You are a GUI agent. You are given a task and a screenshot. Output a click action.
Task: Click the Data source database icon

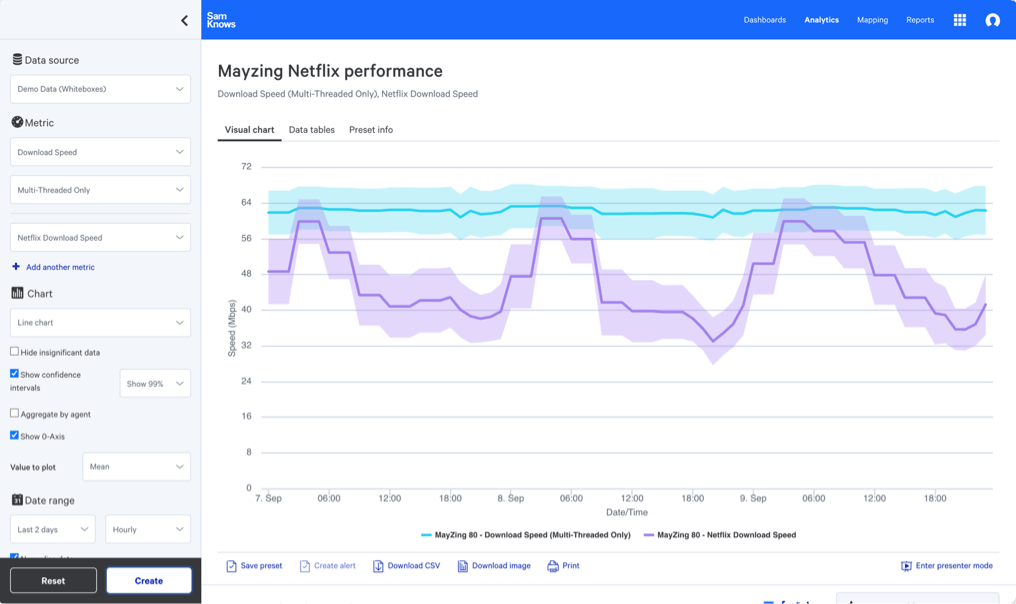point(17,60)
